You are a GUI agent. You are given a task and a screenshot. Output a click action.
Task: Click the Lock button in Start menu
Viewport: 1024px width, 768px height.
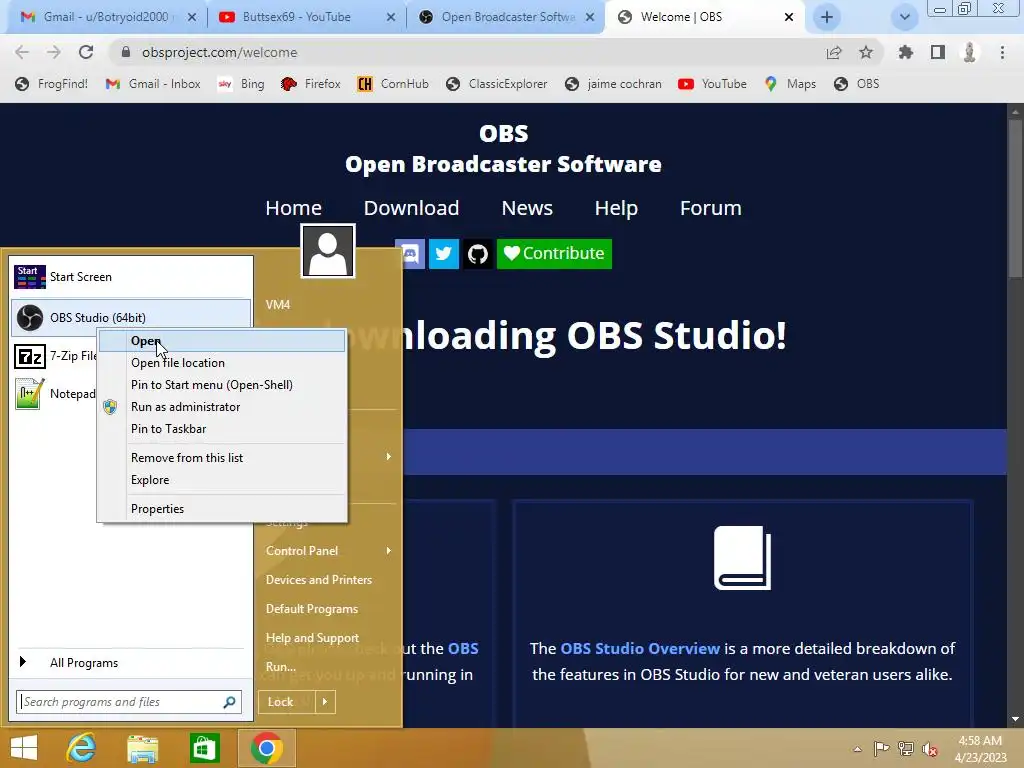(287, 702)
